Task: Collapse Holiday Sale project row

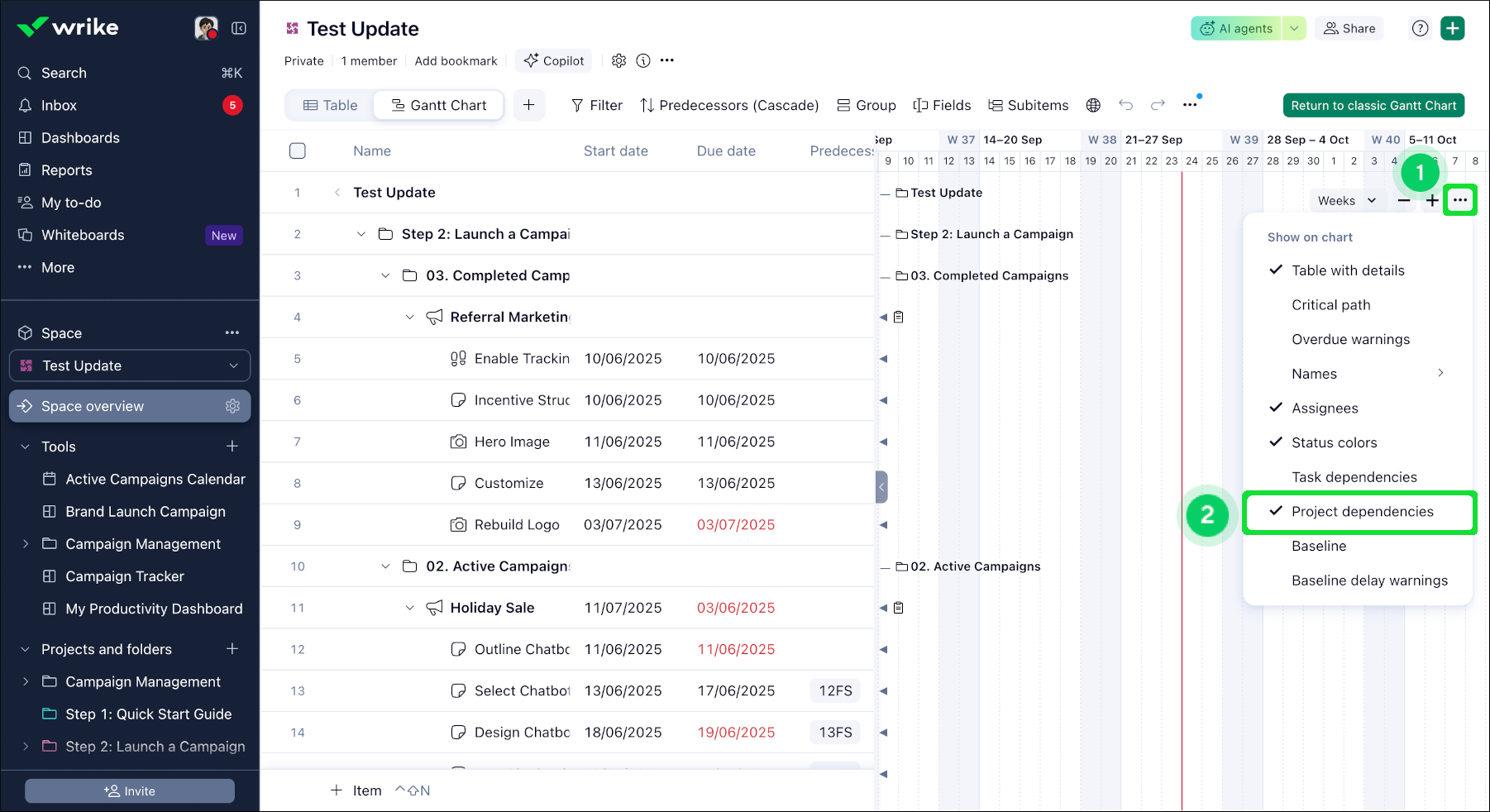Action: tap(409, 608)
